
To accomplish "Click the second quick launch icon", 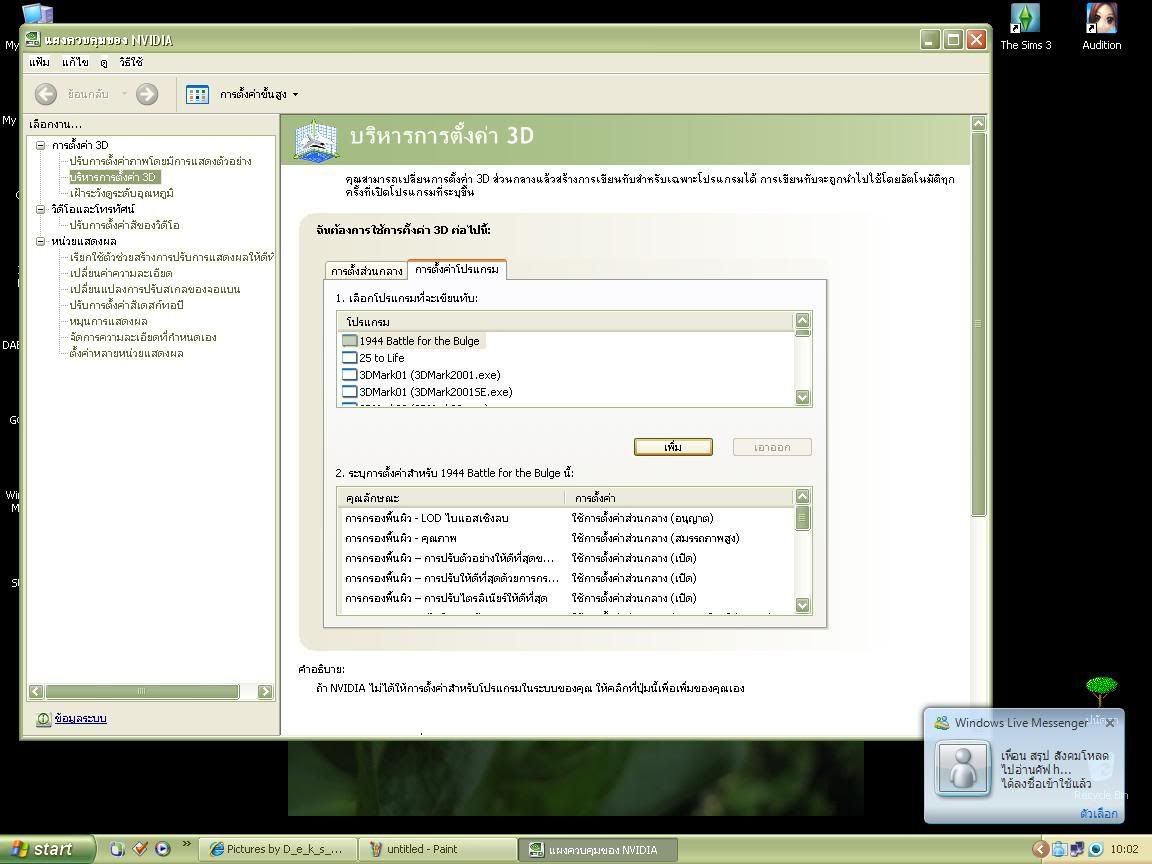I will coord(140,849).
